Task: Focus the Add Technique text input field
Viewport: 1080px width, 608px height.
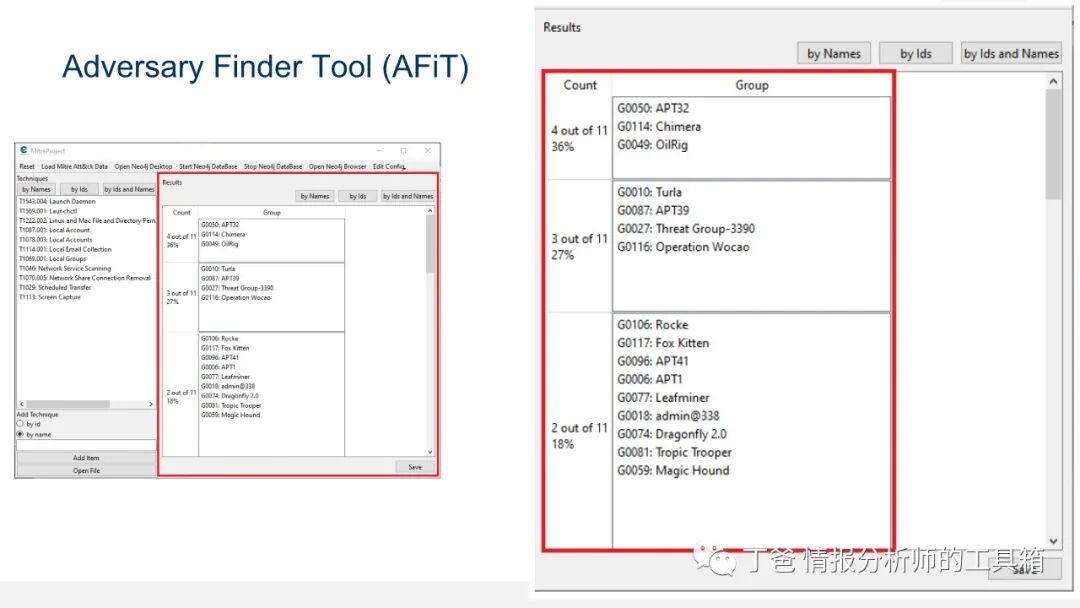Action: (86, 445)
